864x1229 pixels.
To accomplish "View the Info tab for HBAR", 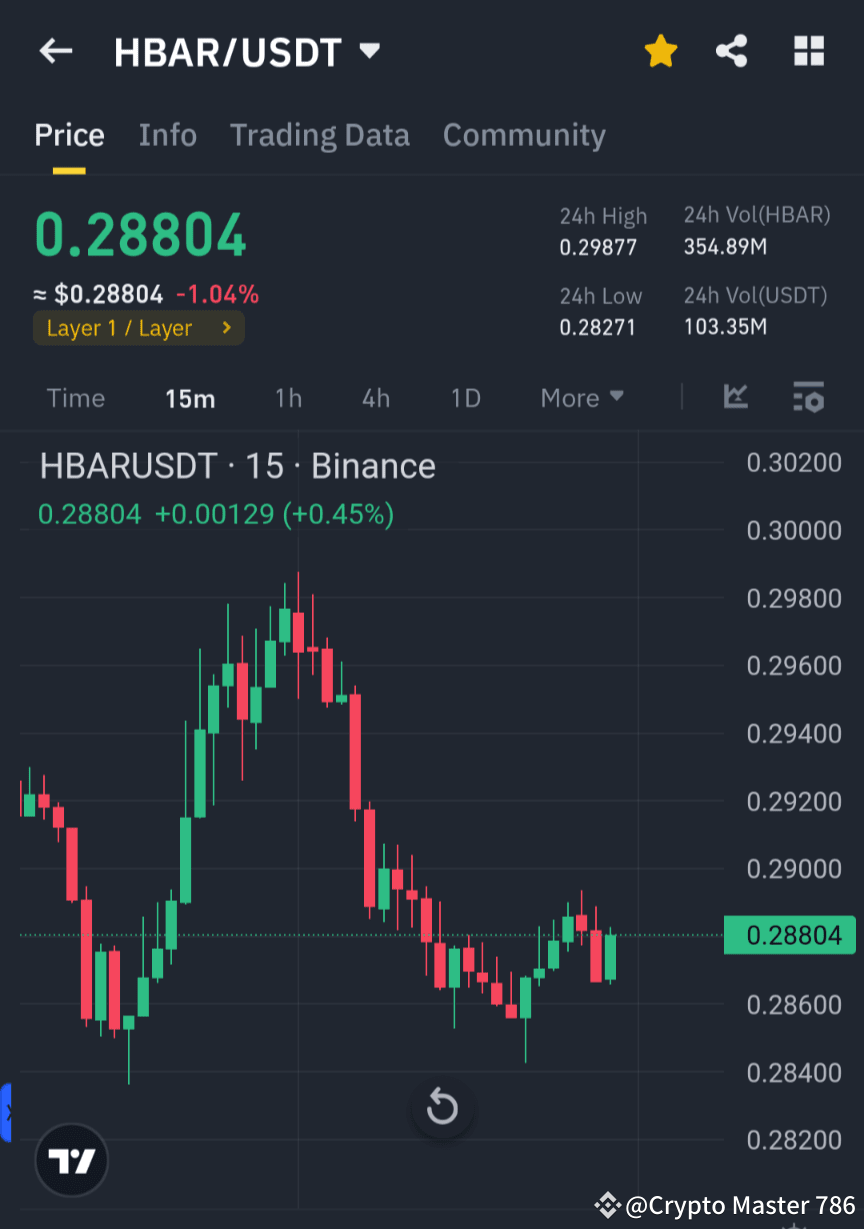I will click(x=167, y=135).
